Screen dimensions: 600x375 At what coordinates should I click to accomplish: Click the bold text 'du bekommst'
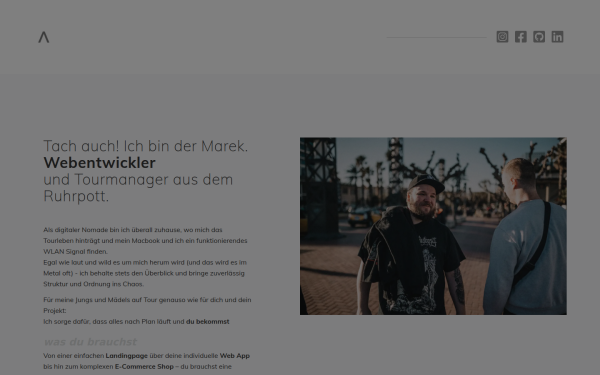pyautogui.click(x=207, y=321)
